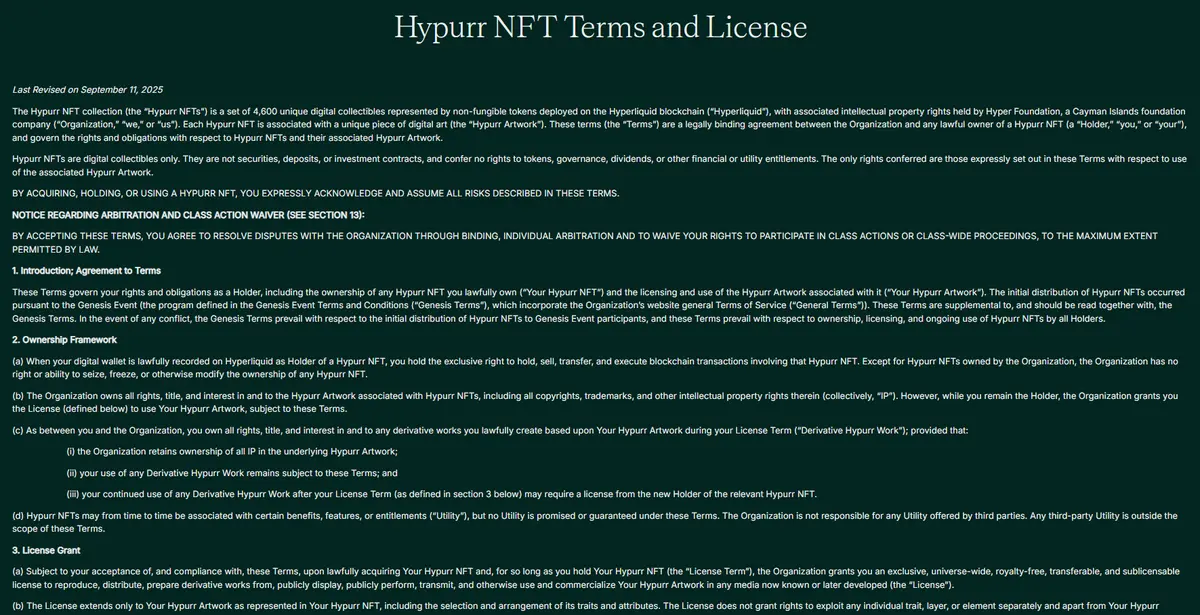Click clause '(c) As between you and the Organization'
The image size is (1200, 615).
pyautogui.click(x=490, y=430)
